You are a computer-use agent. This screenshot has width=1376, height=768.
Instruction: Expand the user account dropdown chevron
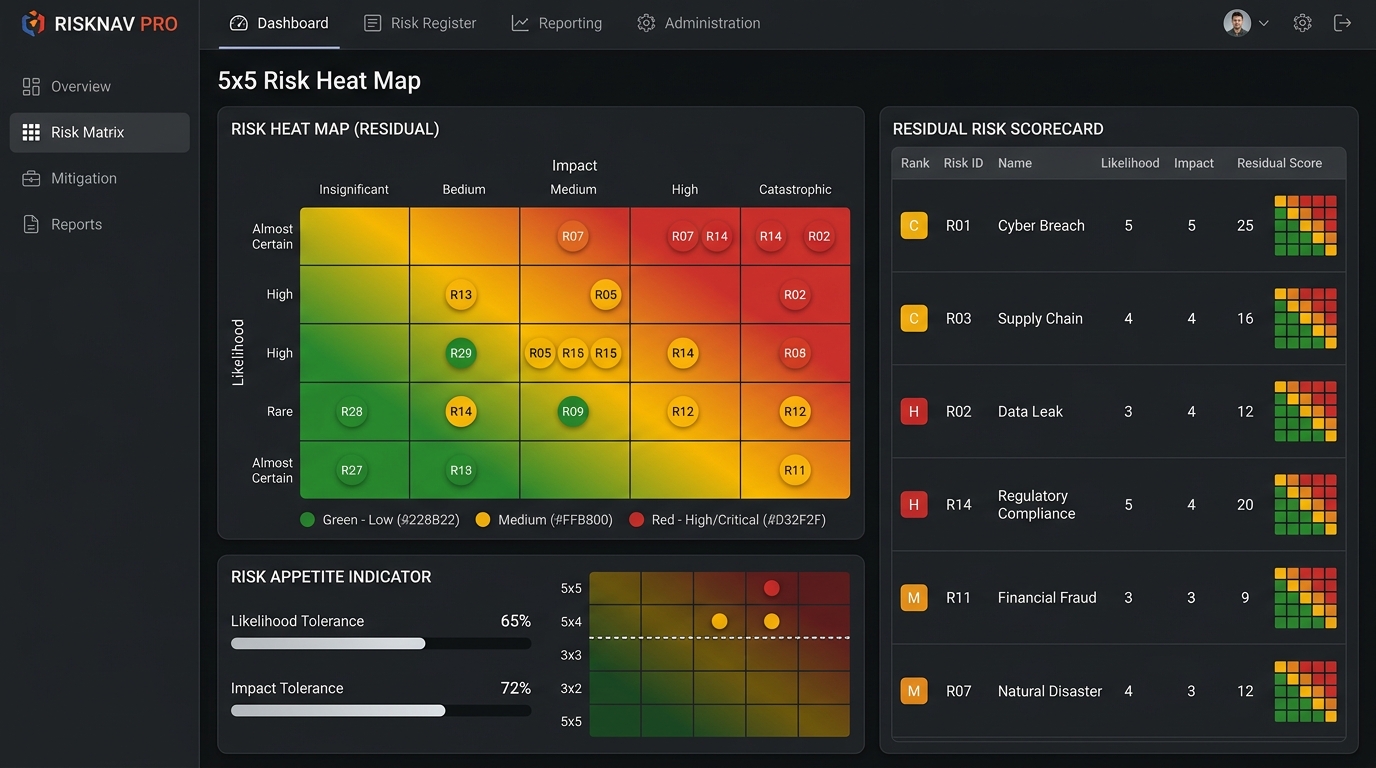[x=1264, y=23]
